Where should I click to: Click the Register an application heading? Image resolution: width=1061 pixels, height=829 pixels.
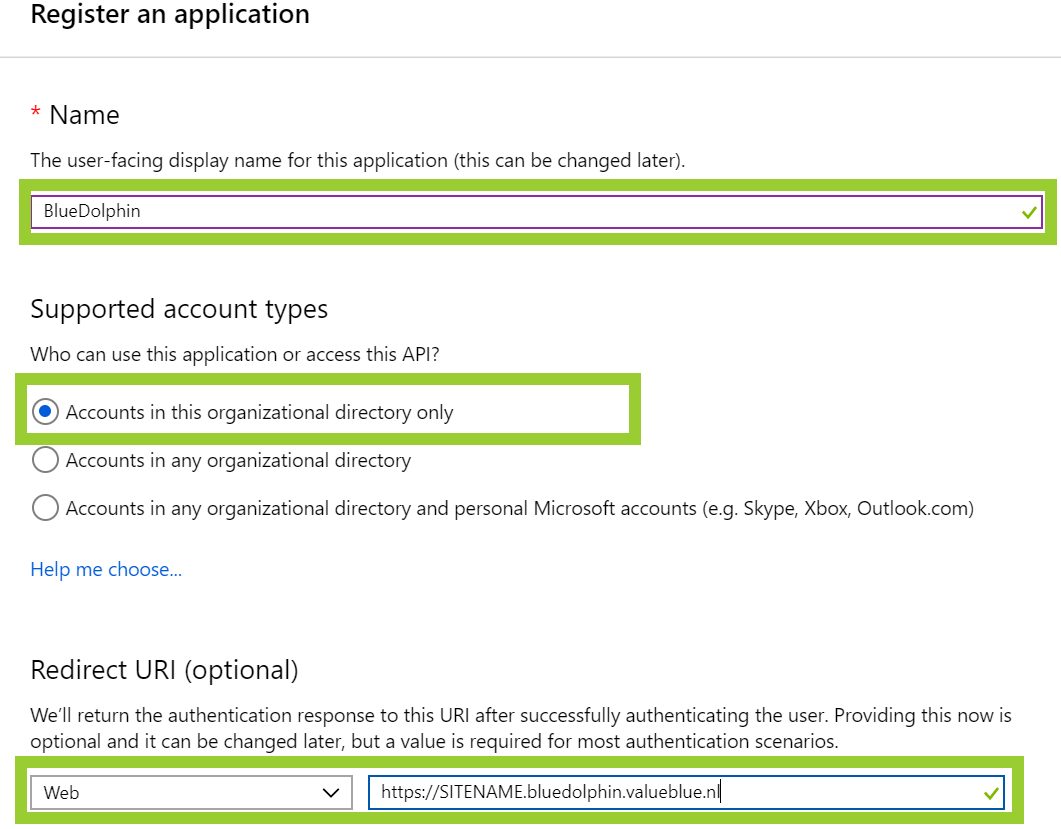click(x=170, y=14)
